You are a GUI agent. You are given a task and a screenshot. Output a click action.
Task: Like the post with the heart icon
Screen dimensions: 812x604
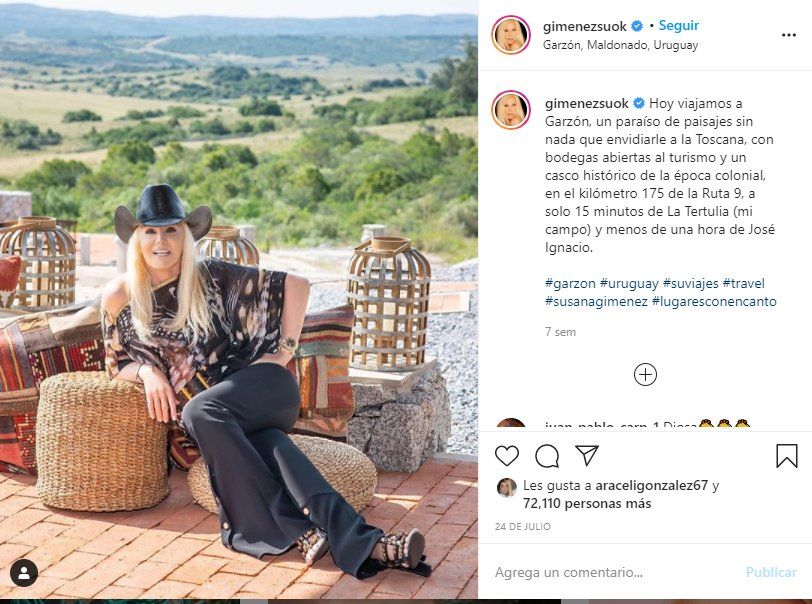point(506,456)
